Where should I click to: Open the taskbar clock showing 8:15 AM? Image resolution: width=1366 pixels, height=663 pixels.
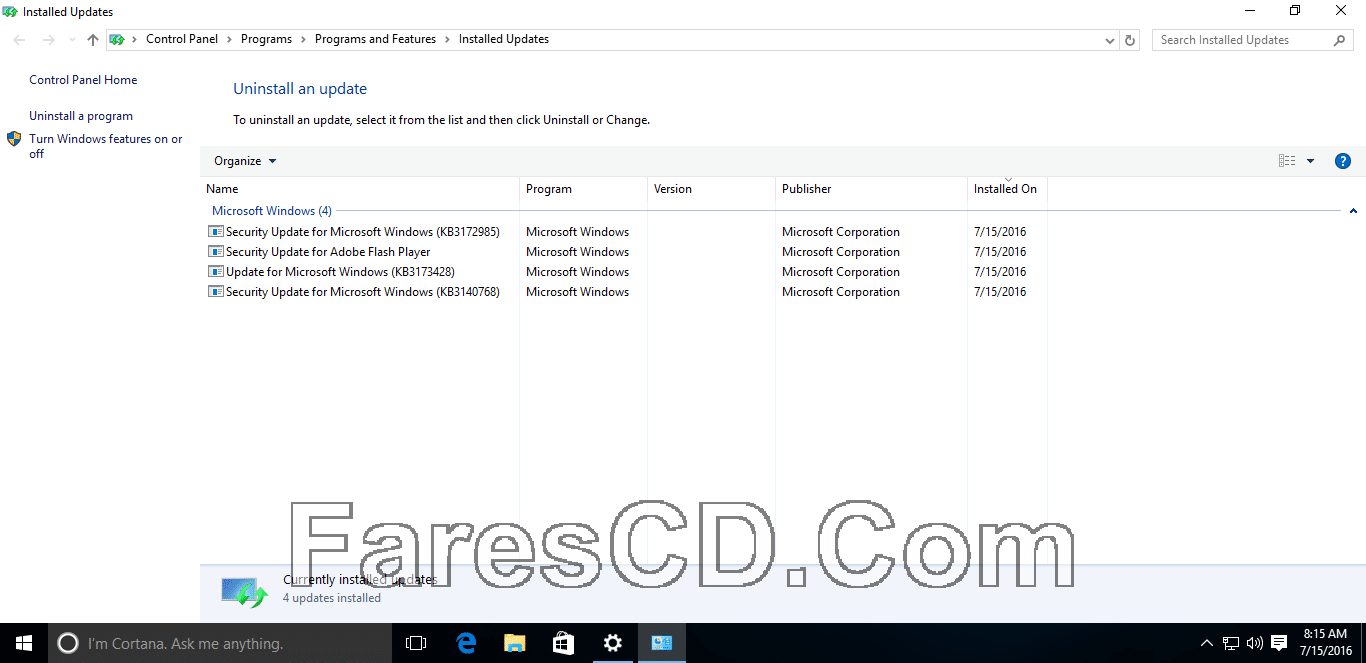[x=1326, y=643]
